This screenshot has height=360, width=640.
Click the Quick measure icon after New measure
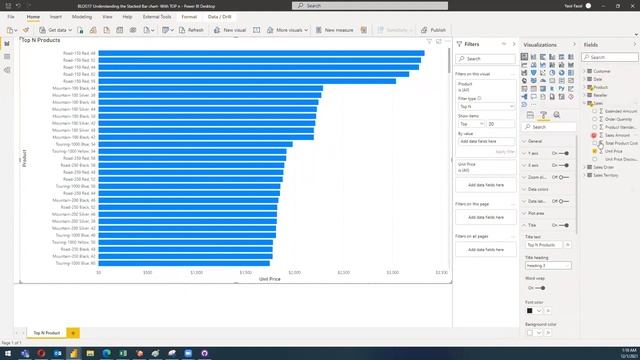(364, 30)
